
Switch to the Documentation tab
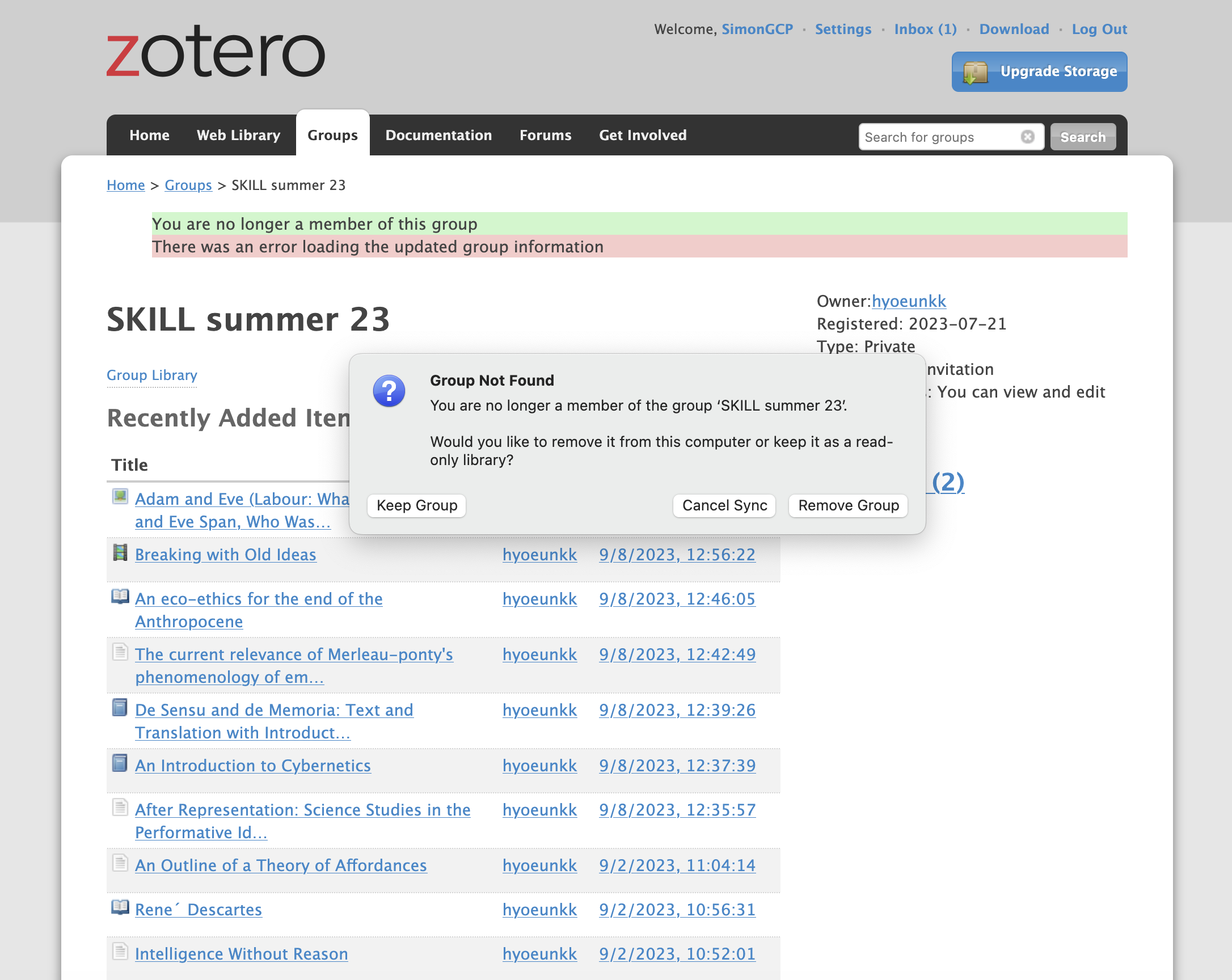point(438,136)
